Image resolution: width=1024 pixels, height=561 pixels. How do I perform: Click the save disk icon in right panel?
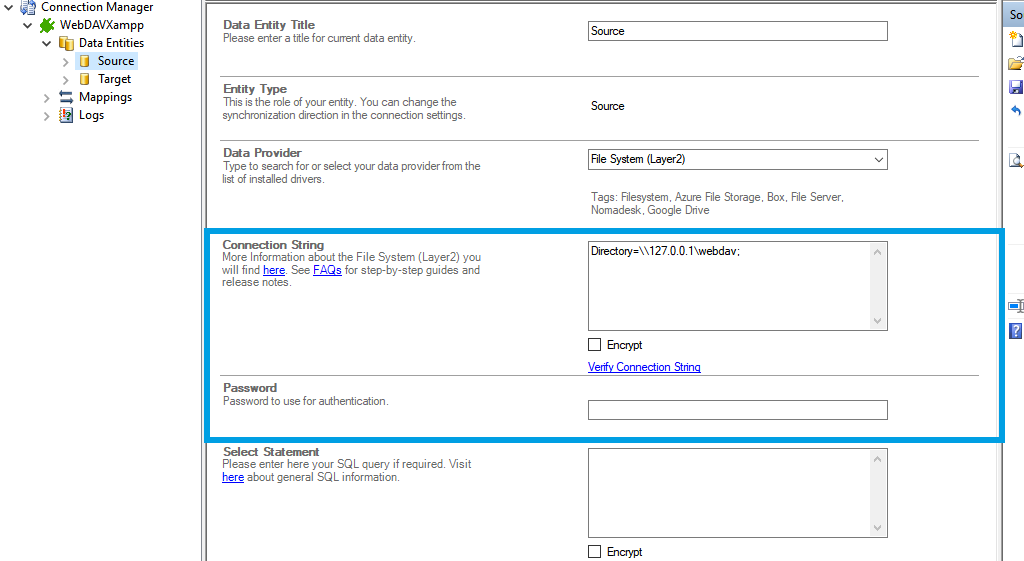point(1016,87)
